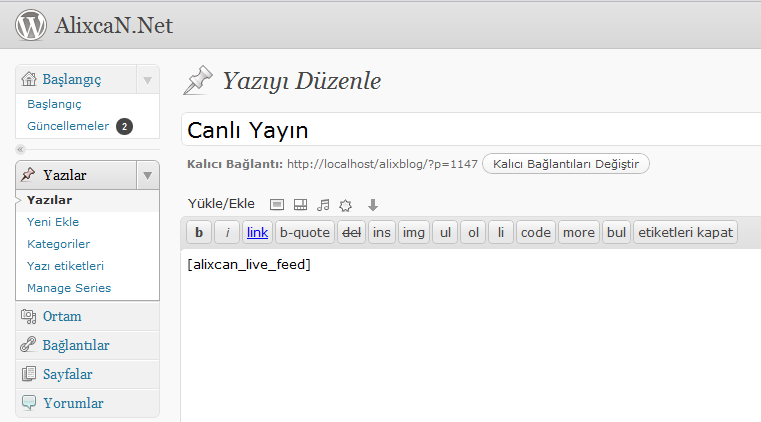
Task: Select the Yazılar submenu item
Action: point(50,200)
